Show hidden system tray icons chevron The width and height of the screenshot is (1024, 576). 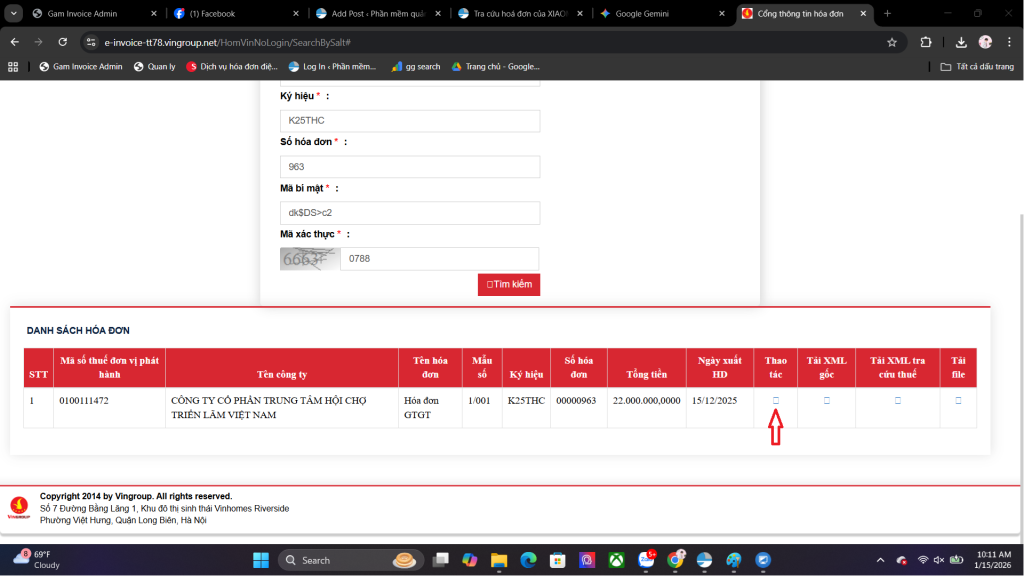pos(880,560)
